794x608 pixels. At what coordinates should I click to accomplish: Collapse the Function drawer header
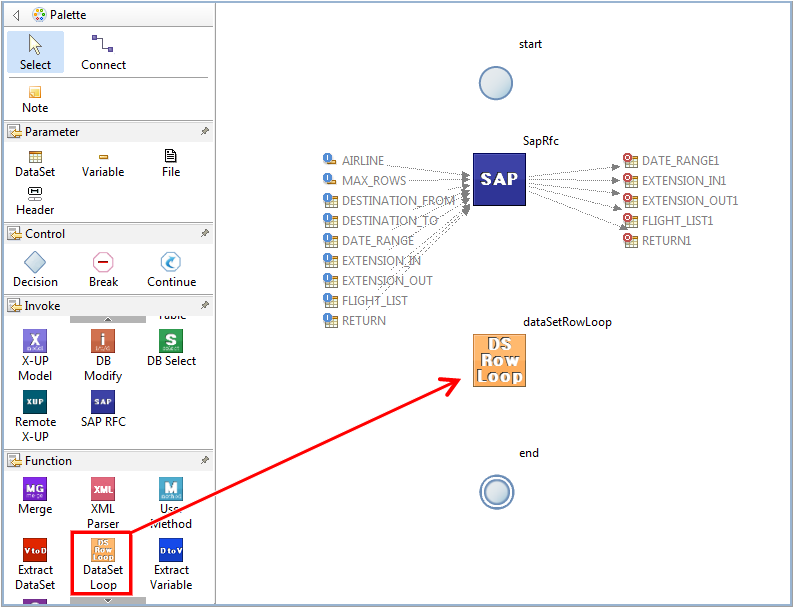coord(108,461)
